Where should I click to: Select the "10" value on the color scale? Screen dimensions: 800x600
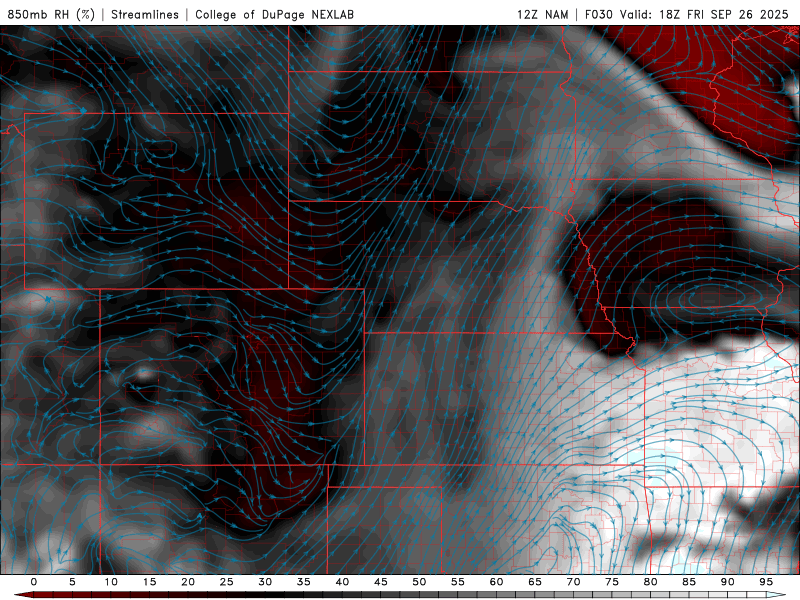111,582
